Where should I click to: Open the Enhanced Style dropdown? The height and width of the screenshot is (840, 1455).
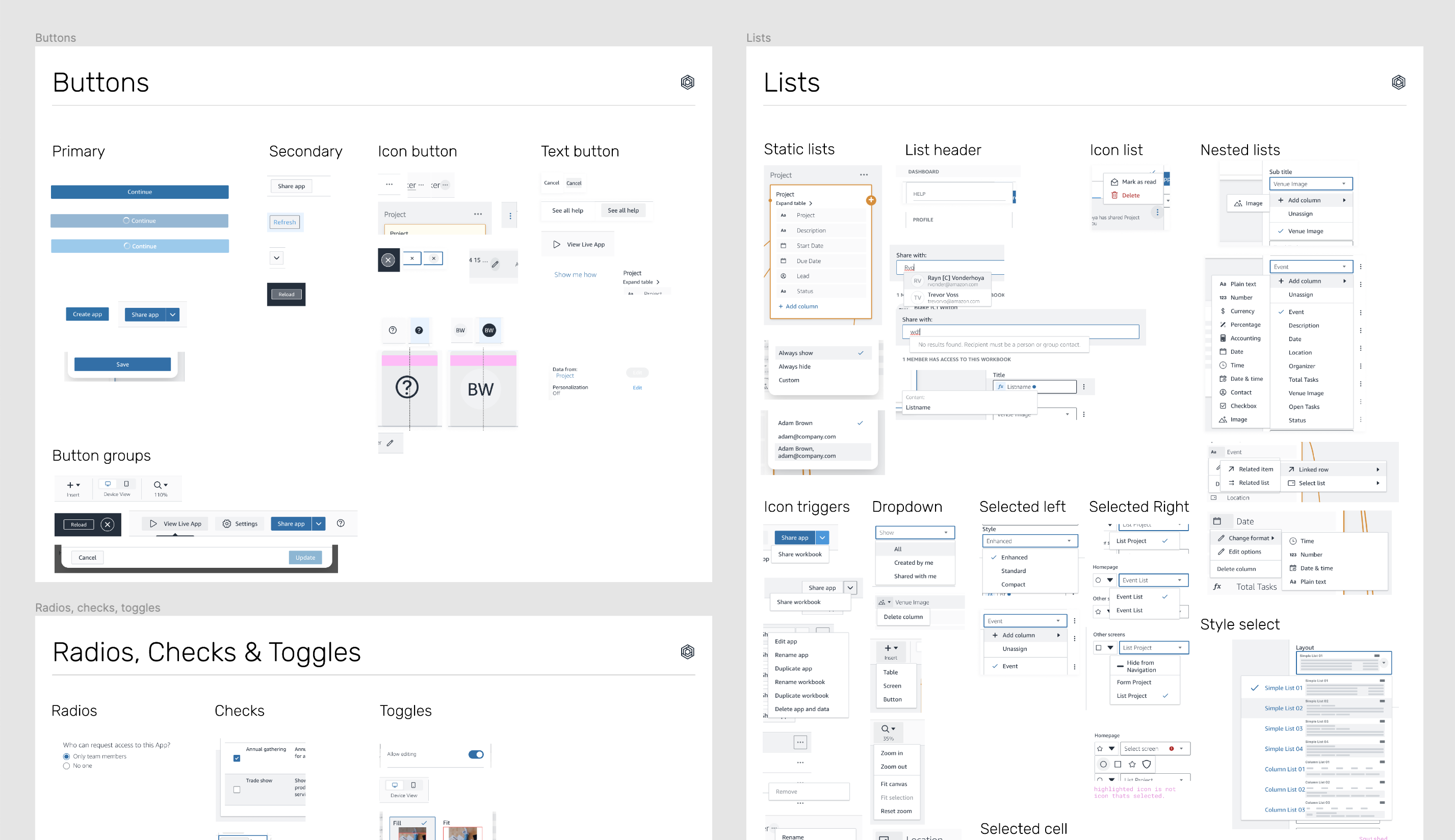pyautogui.click(x=1030, y=541)
